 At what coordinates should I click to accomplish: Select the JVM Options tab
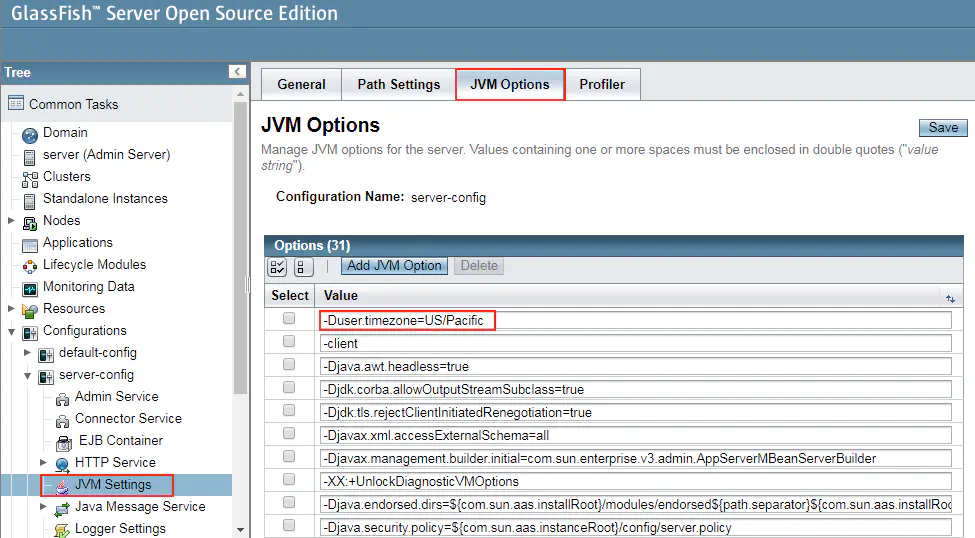tap(510, 85)
